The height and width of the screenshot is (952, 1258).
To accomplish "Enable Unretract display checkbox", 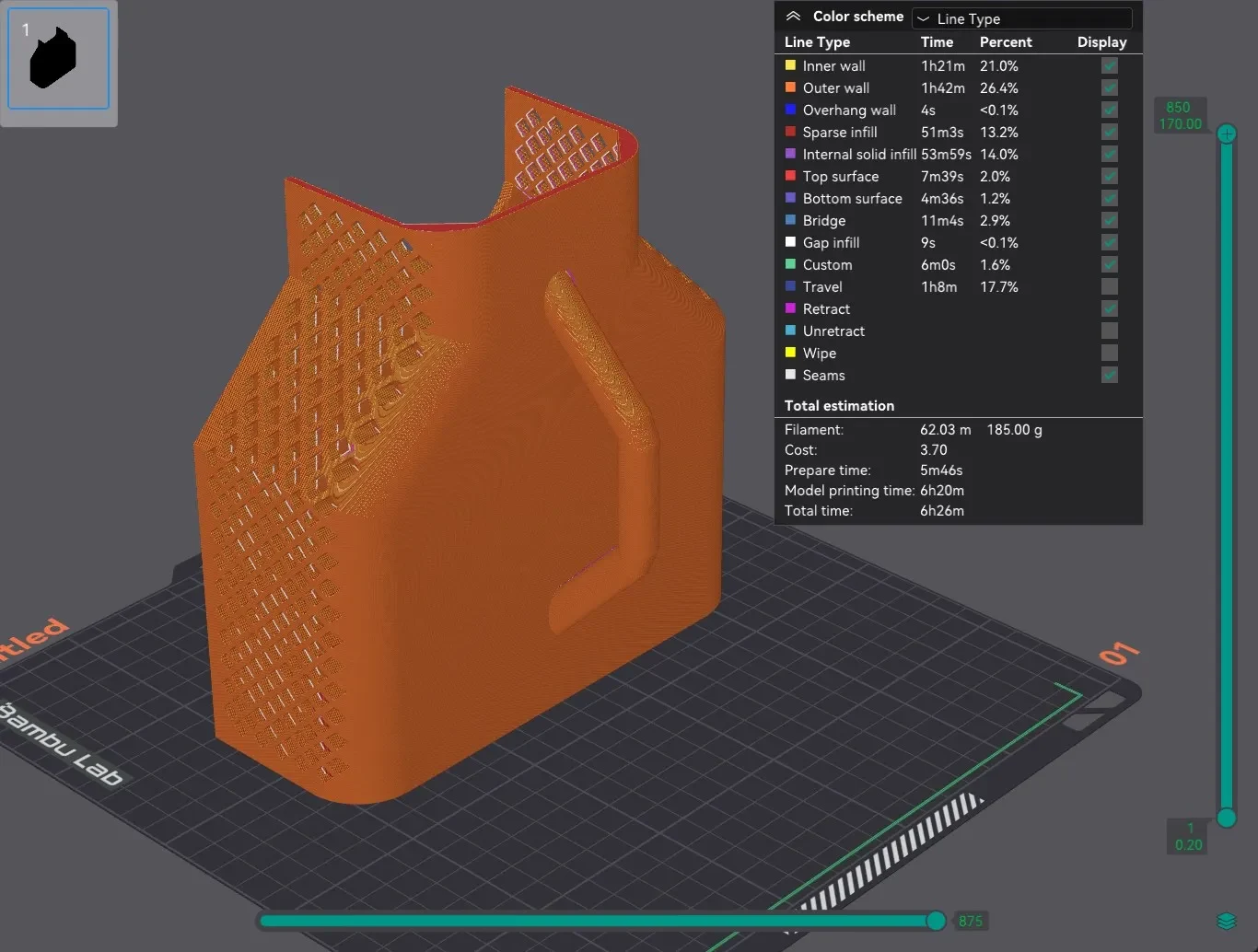I will (1110, 331).
